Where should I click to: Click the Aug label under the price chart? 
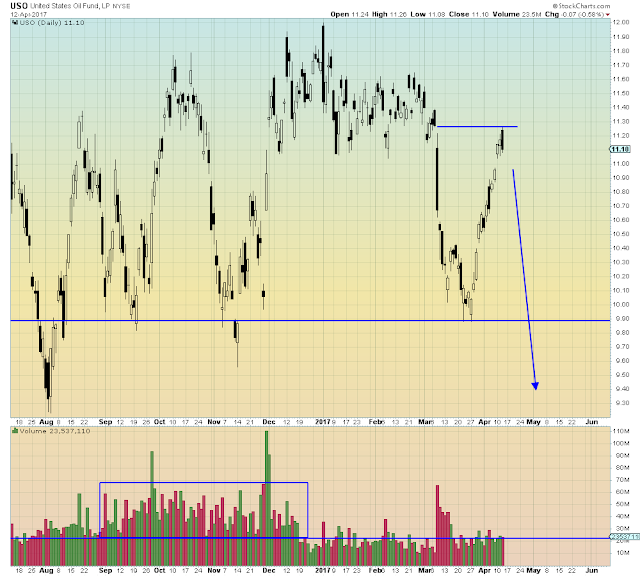point(46,422)
